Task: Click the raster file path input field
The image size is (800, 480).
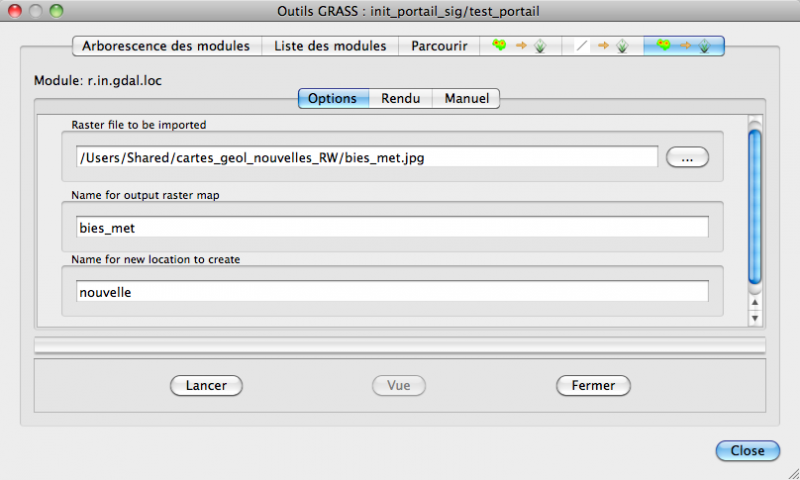Action: [x=366, y=157]
